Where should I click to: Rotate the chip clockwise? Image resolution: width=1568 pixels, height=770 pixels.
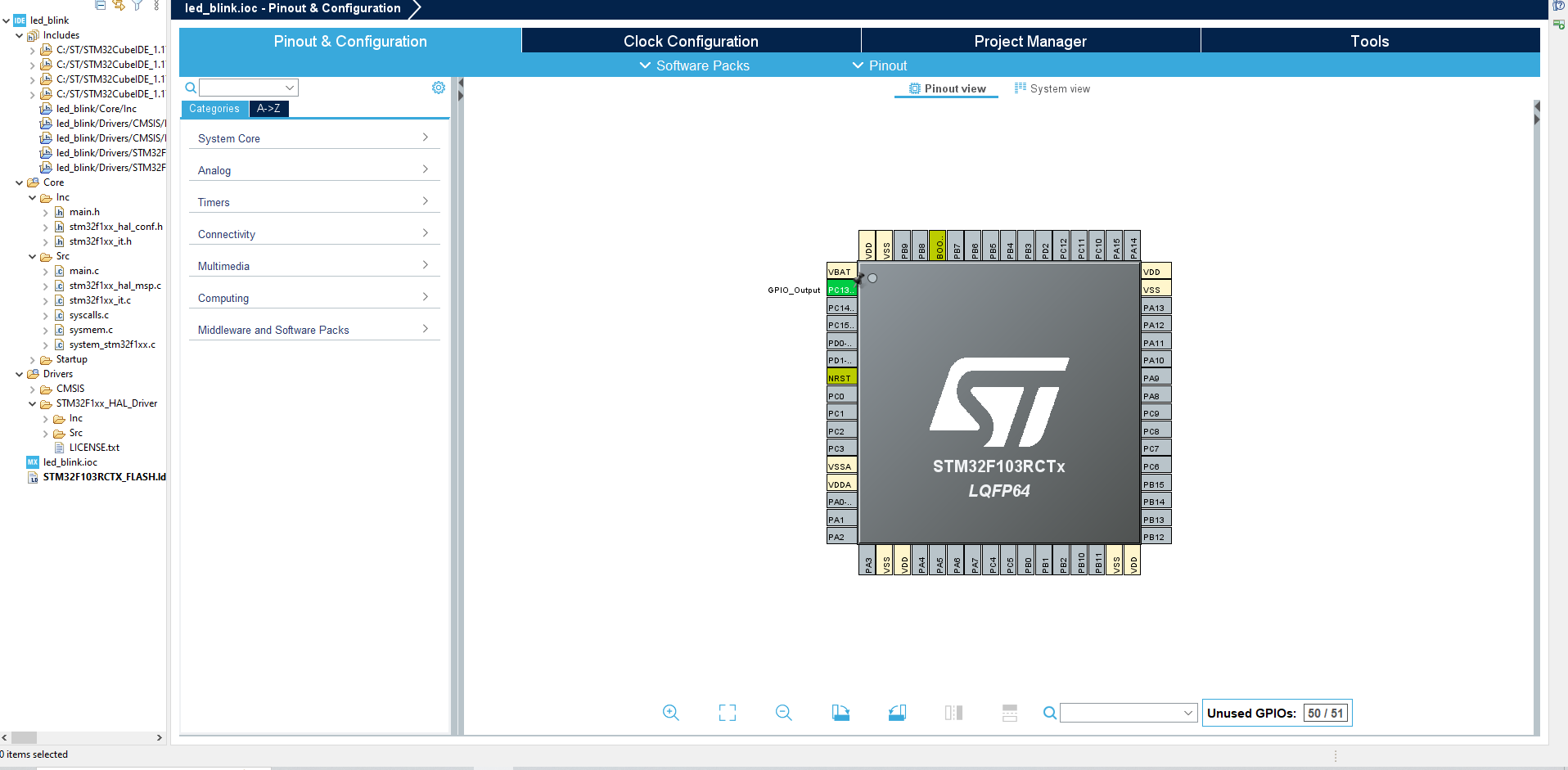(x=840, y=713)
